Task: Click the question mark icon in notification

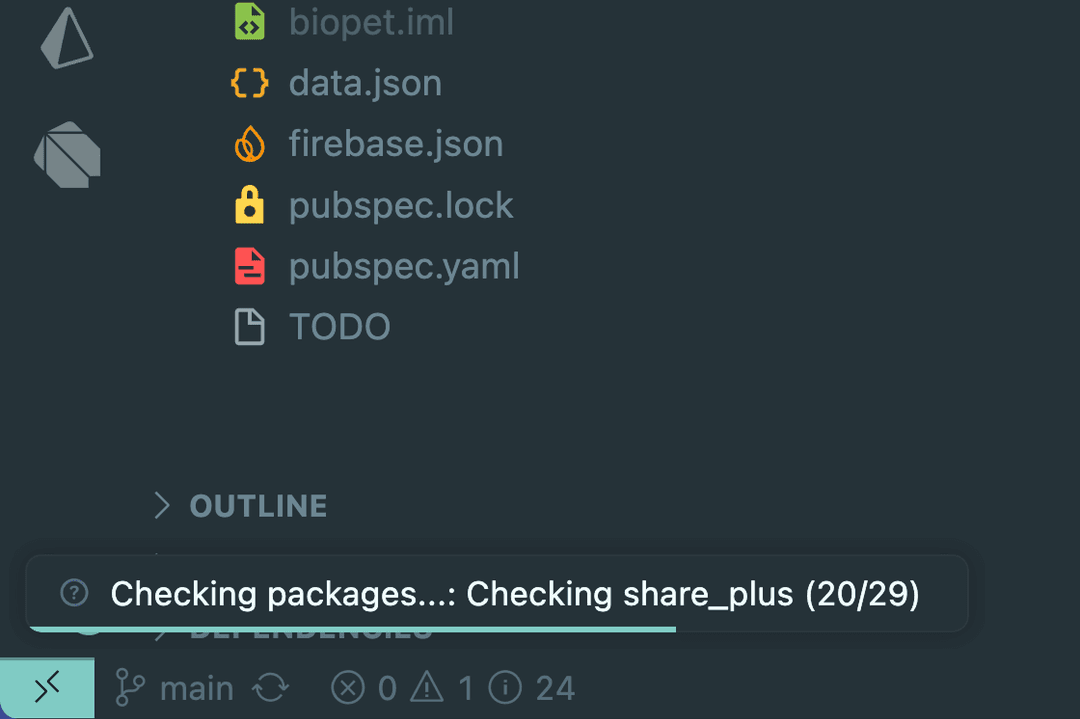Action: coord(74,593)
